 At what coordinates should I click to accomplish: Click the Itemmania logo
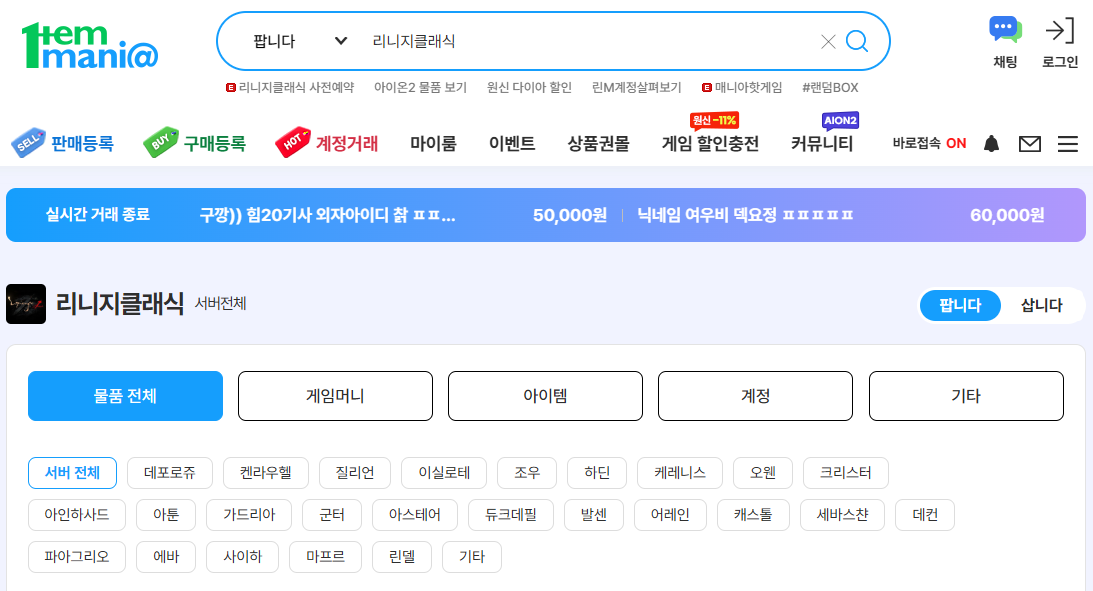pos(90,46)
